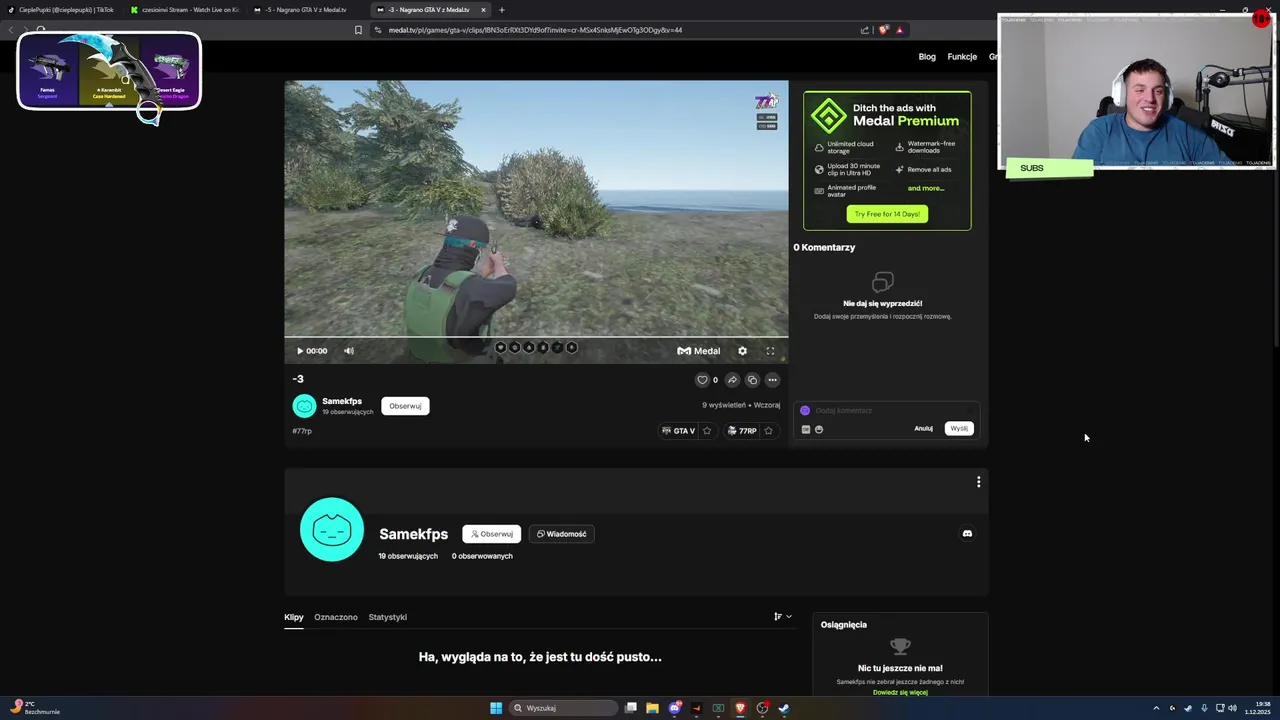
Task: Open Brave Shields lion icon
Action: pyautogui.click(x=883, y=30)
